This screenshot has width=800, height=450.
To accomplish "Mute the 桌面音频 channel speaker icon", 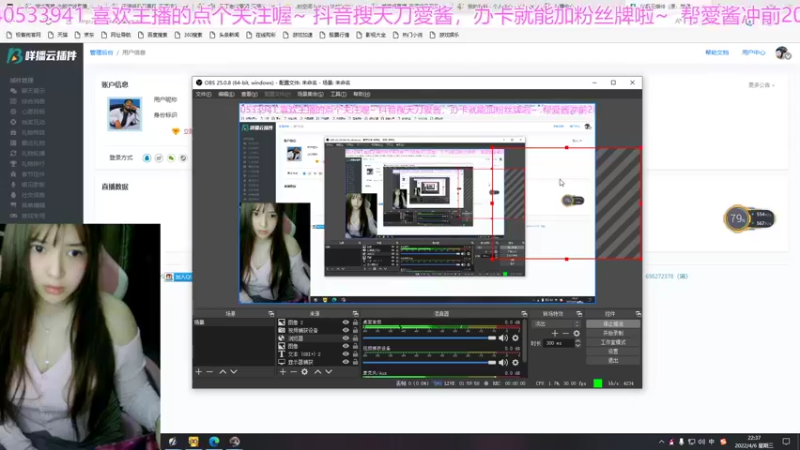I will (503, 338).
